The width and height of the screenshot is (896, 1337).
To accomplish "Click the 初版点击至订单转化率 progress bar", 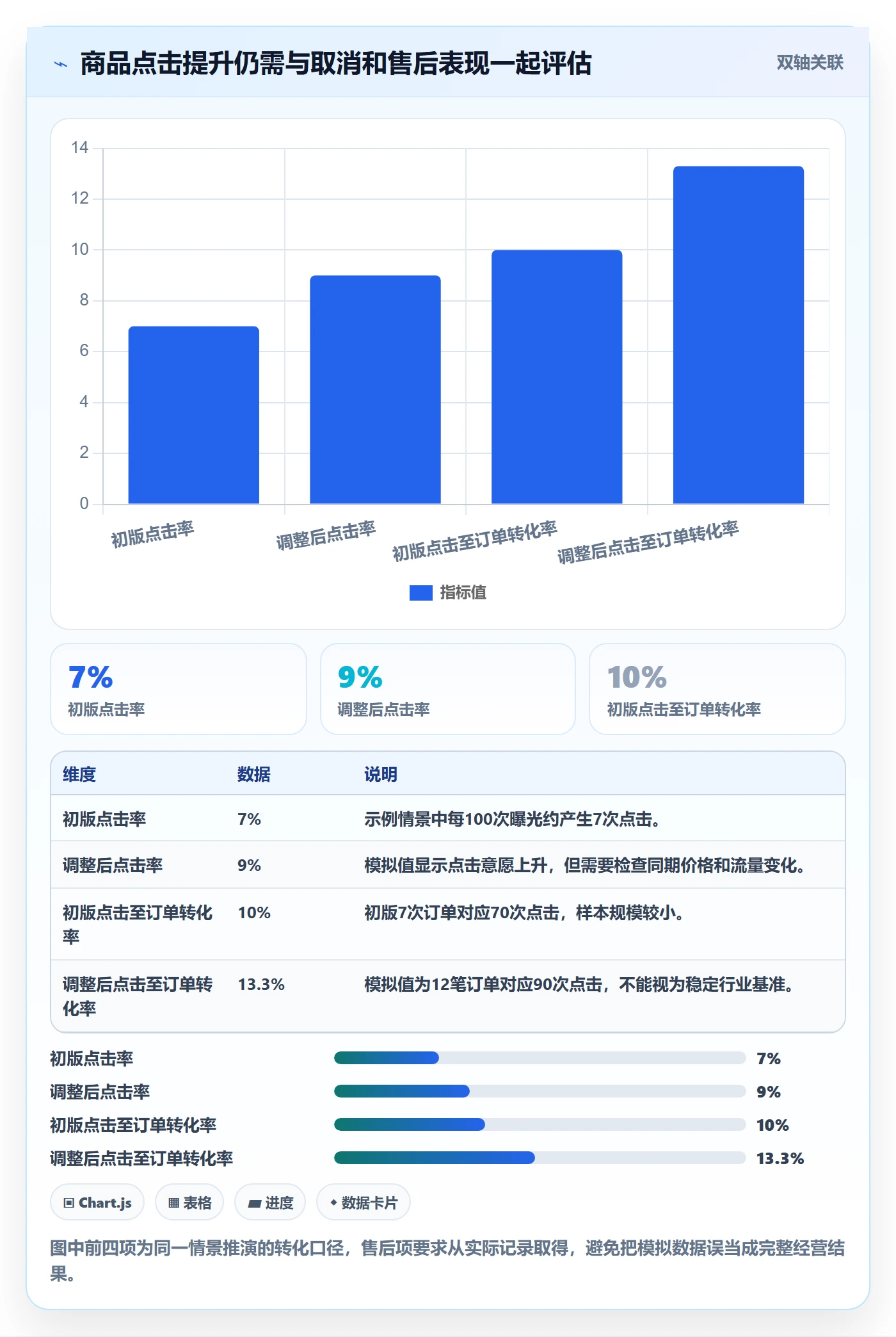I will (x=540, y=1124).
